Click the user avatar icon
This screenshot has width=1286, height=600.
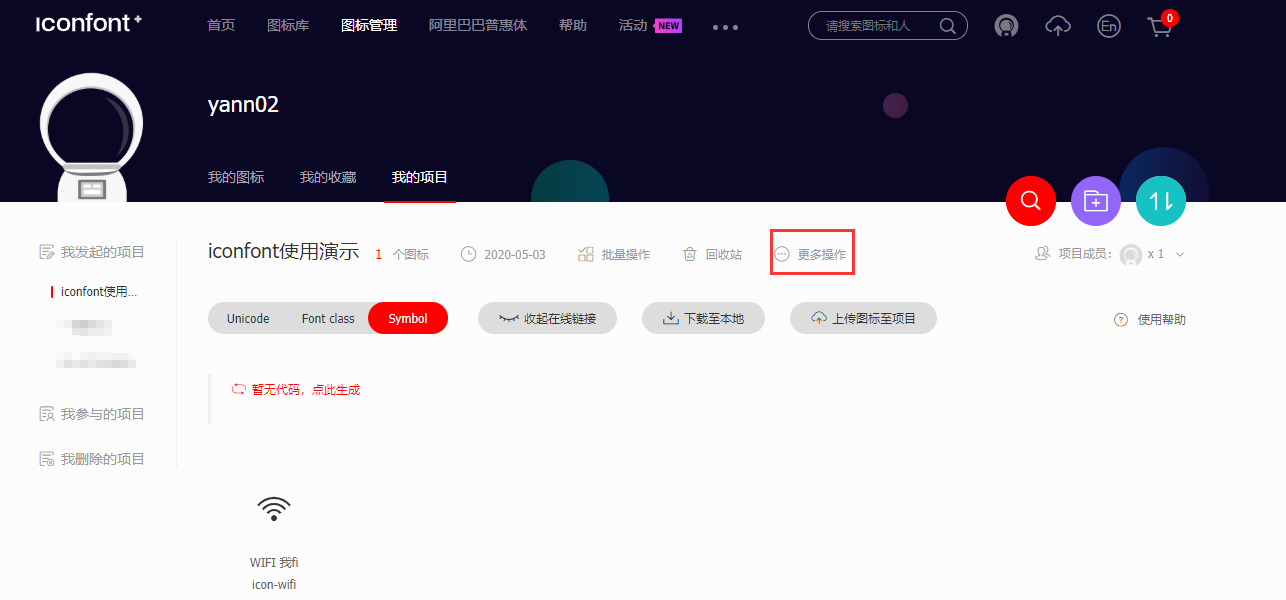1006,25
